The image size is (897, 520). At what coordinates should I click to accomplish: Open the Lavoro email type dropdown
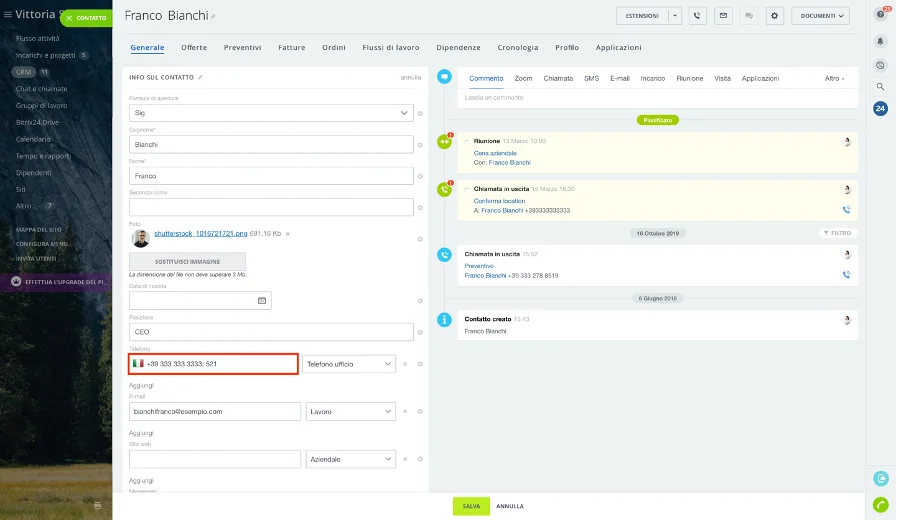(x=351, y=411)
